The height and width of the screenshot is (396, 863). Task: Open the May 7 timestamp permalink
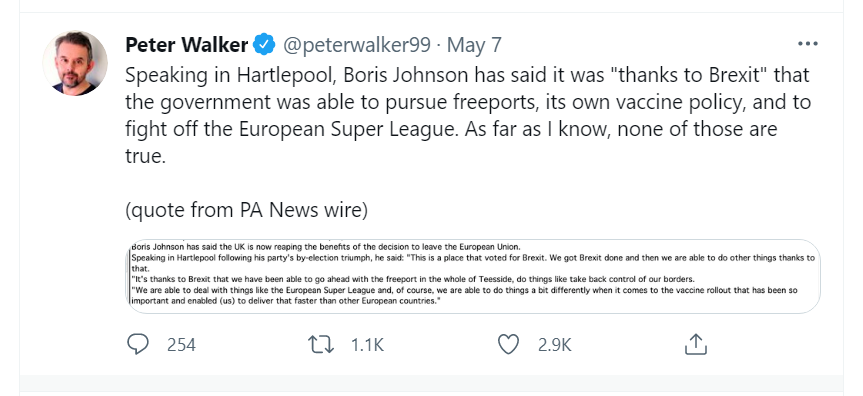click(x=474, y=45)
